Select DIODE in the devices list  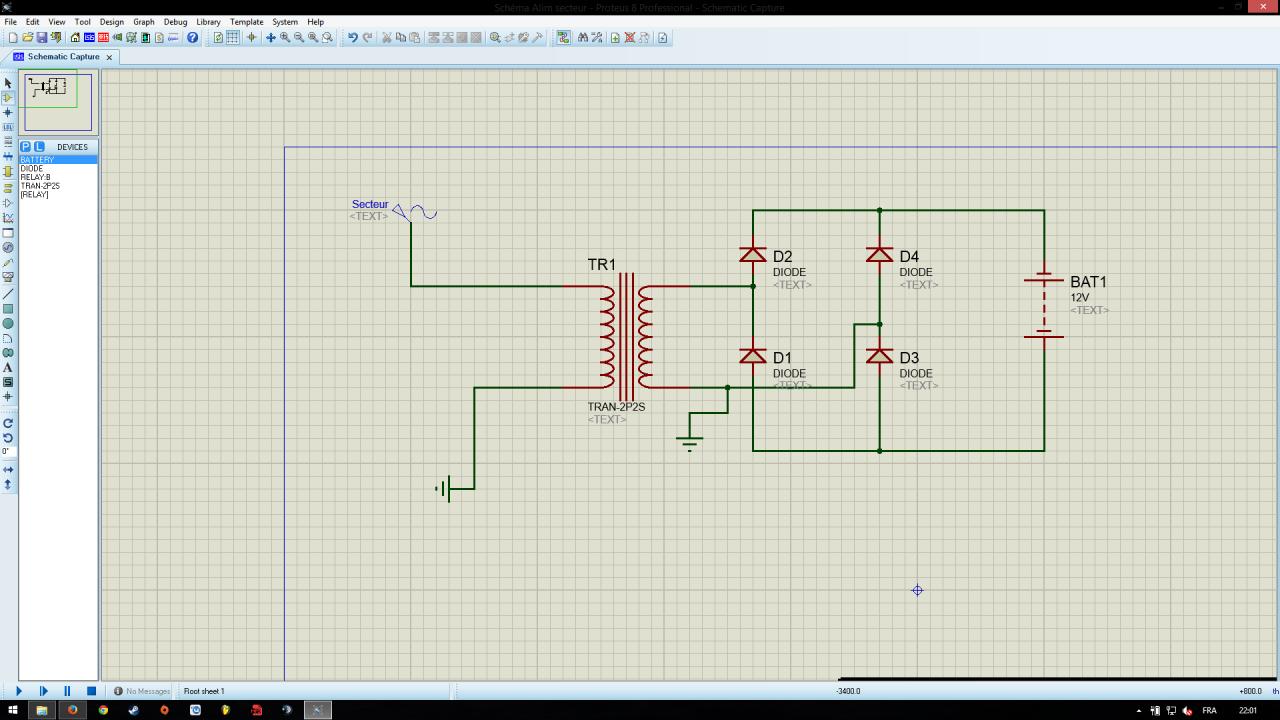[32, 169]
